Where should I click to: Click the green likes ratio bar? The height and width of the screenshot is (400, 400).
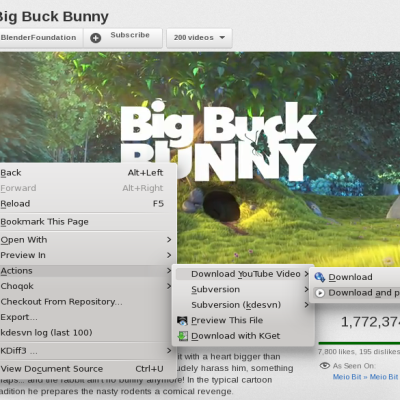click(x=359, y=343)
